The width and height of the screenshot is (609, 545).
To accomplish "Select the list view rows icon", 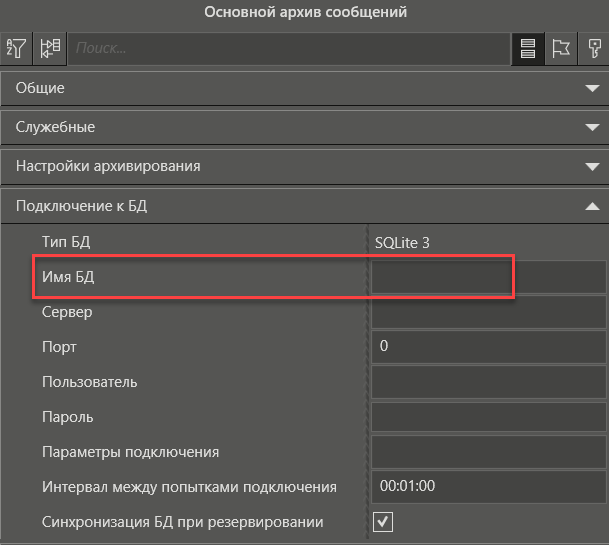I will click(527, 49).
